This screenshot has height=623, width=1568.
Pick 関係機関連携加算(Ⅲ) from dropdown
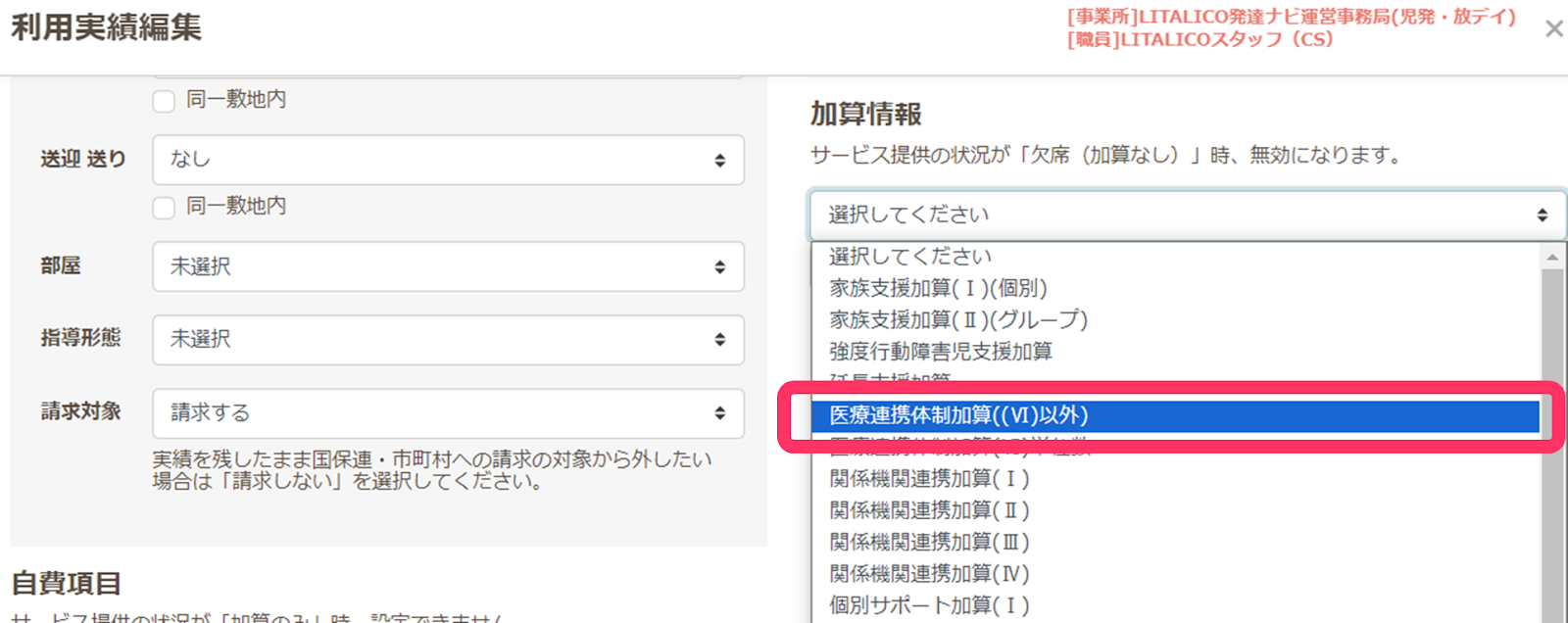click(929, 542)
